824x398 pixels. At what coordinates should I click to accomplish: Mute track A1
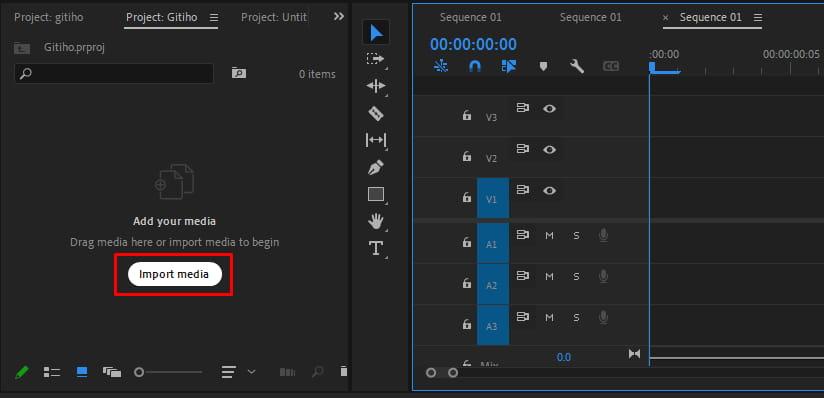tap(550, 236)
